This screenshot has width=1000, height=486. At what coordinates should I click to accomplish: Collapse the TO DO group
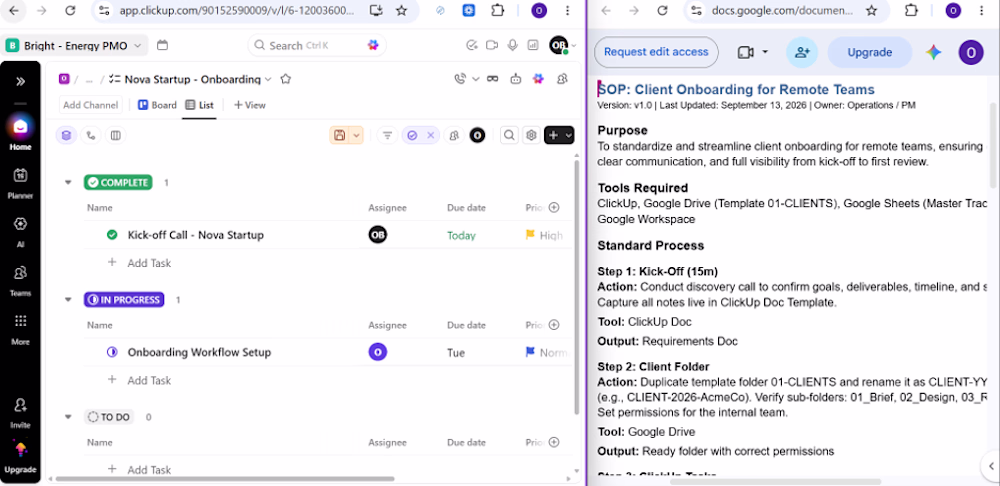tap(68, 417)
